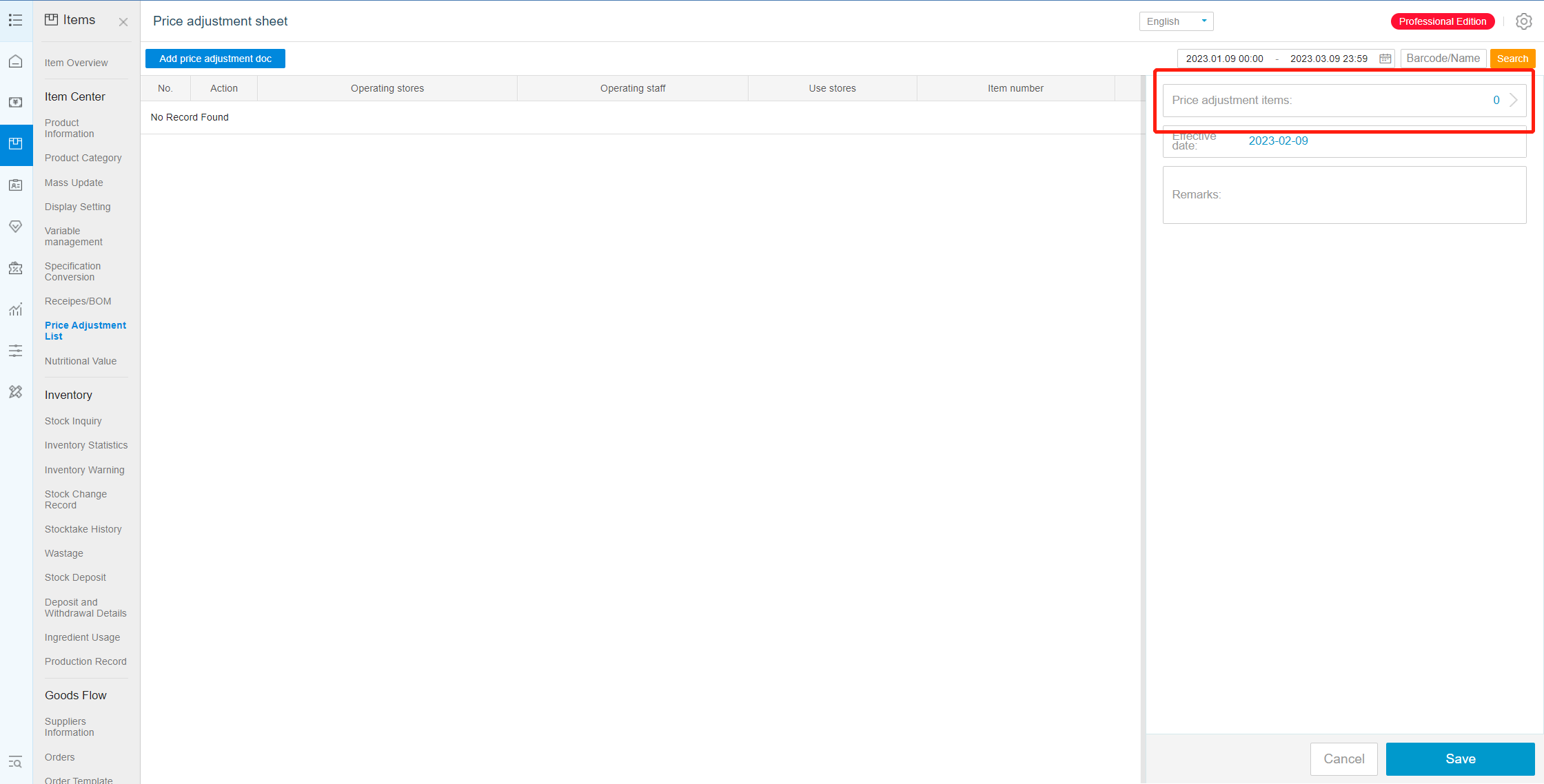Click the Cancel button

pyautogui.click(x=1343, y=759)
